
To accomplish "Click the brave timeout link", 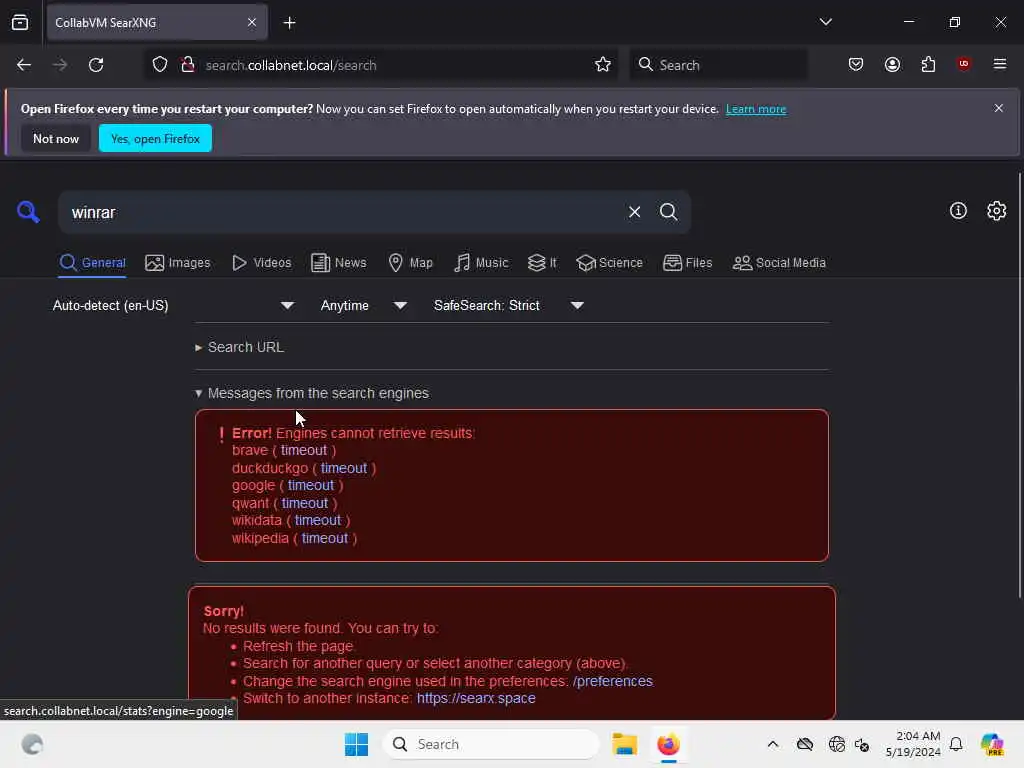I will [304, 451].
